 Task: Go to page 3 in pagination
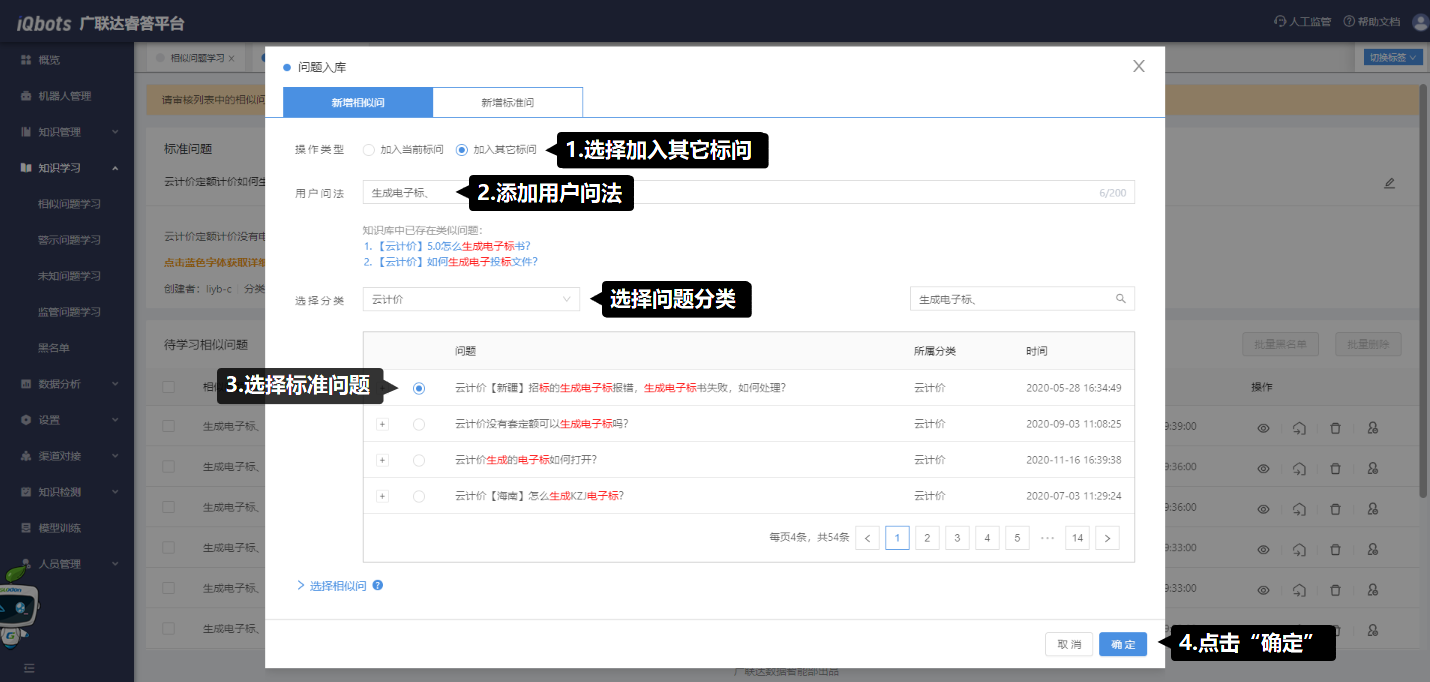957,538
